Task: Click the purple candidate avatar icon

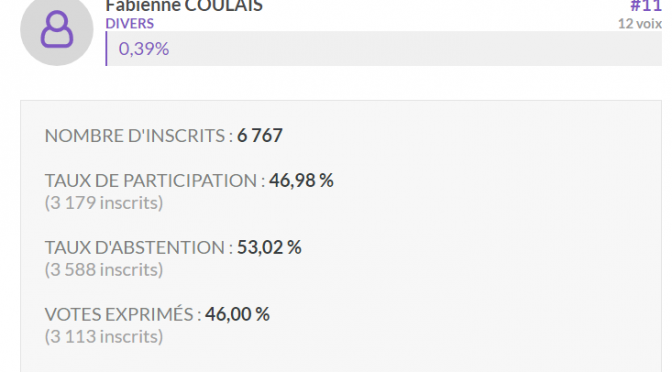Action: coord(57,29)
